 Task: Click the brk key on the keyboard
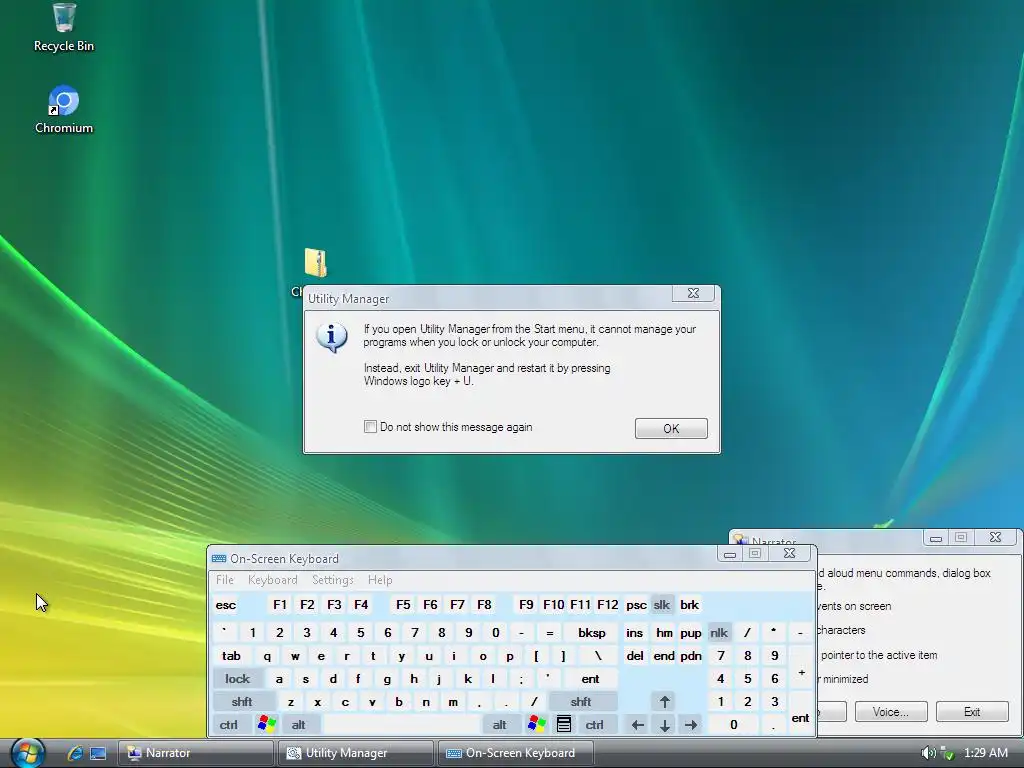(x=690, y=605)
